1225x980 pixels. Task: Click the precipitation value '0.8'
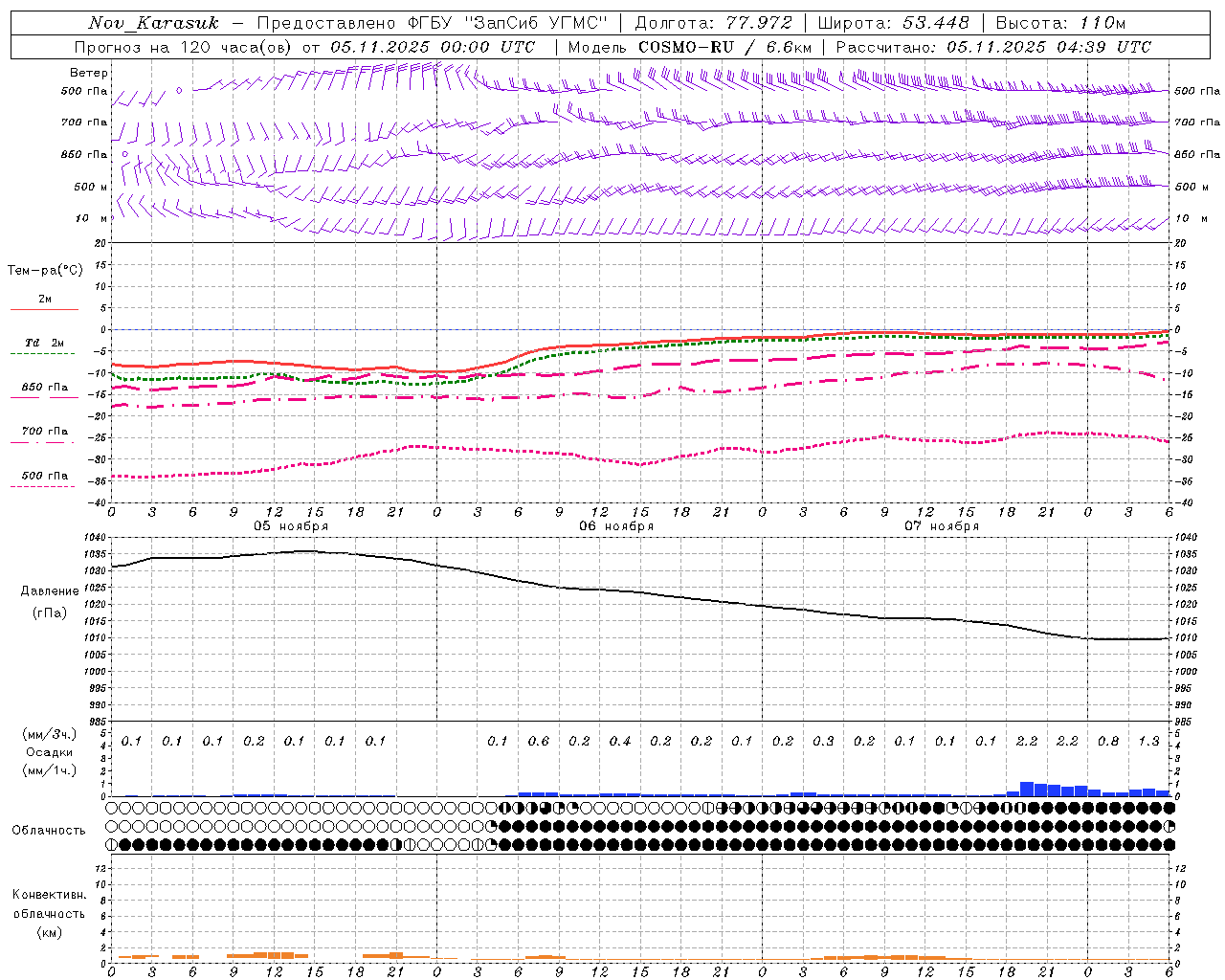click(1108, 742)
